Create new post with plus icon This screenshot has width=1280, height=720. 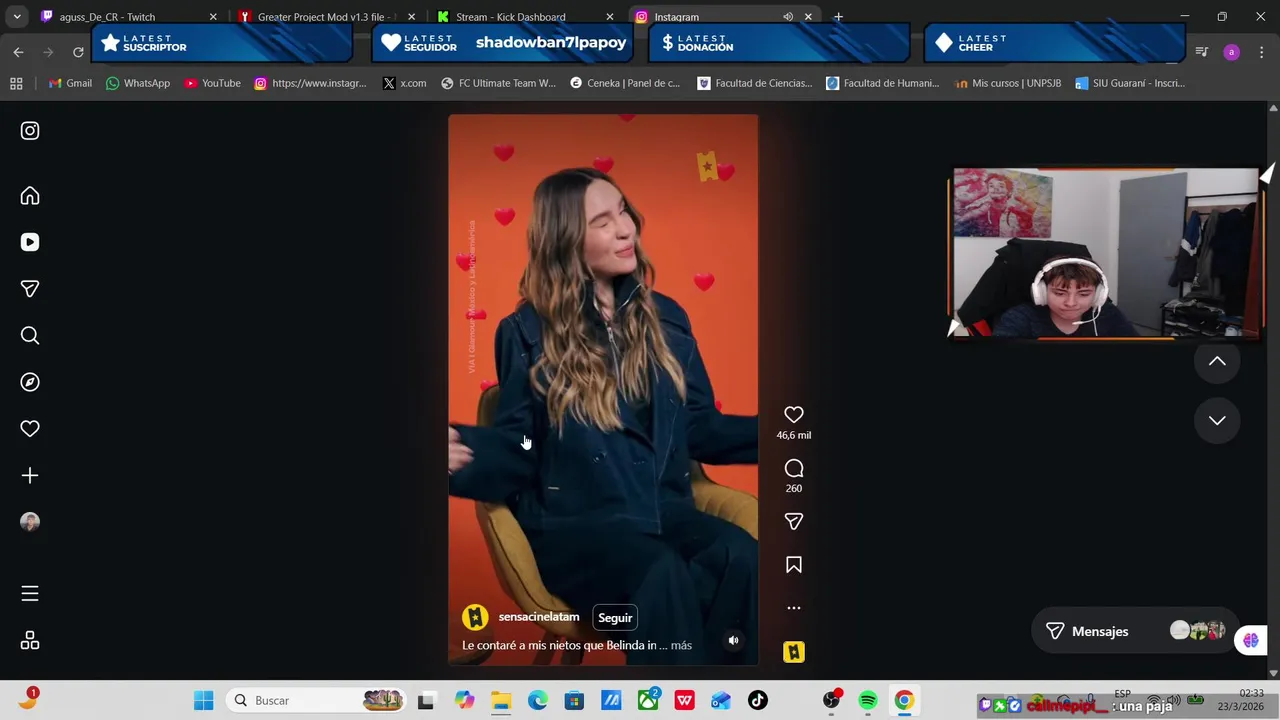[x=30, y=476]
